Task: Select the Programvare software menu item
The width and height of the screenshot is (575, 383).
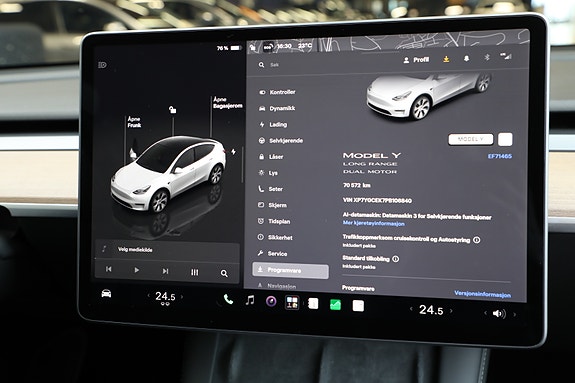Action: tap(290, 271)
